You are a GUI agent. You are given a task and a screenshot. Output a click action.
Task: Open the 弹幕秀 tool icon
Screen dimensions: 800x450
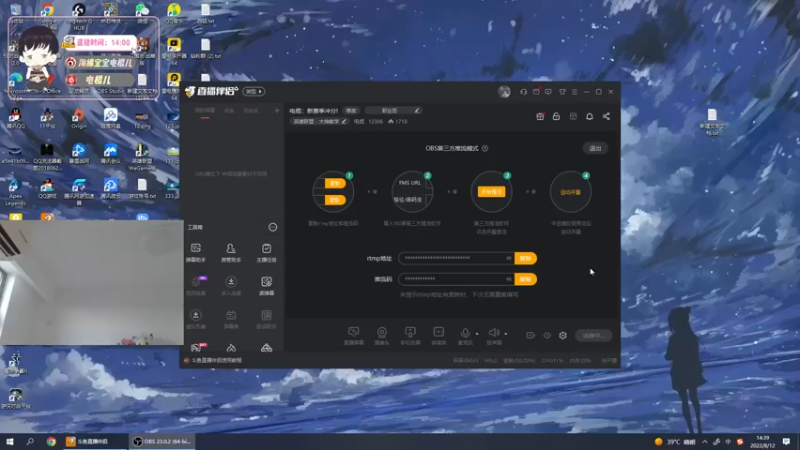coord(231,319)
